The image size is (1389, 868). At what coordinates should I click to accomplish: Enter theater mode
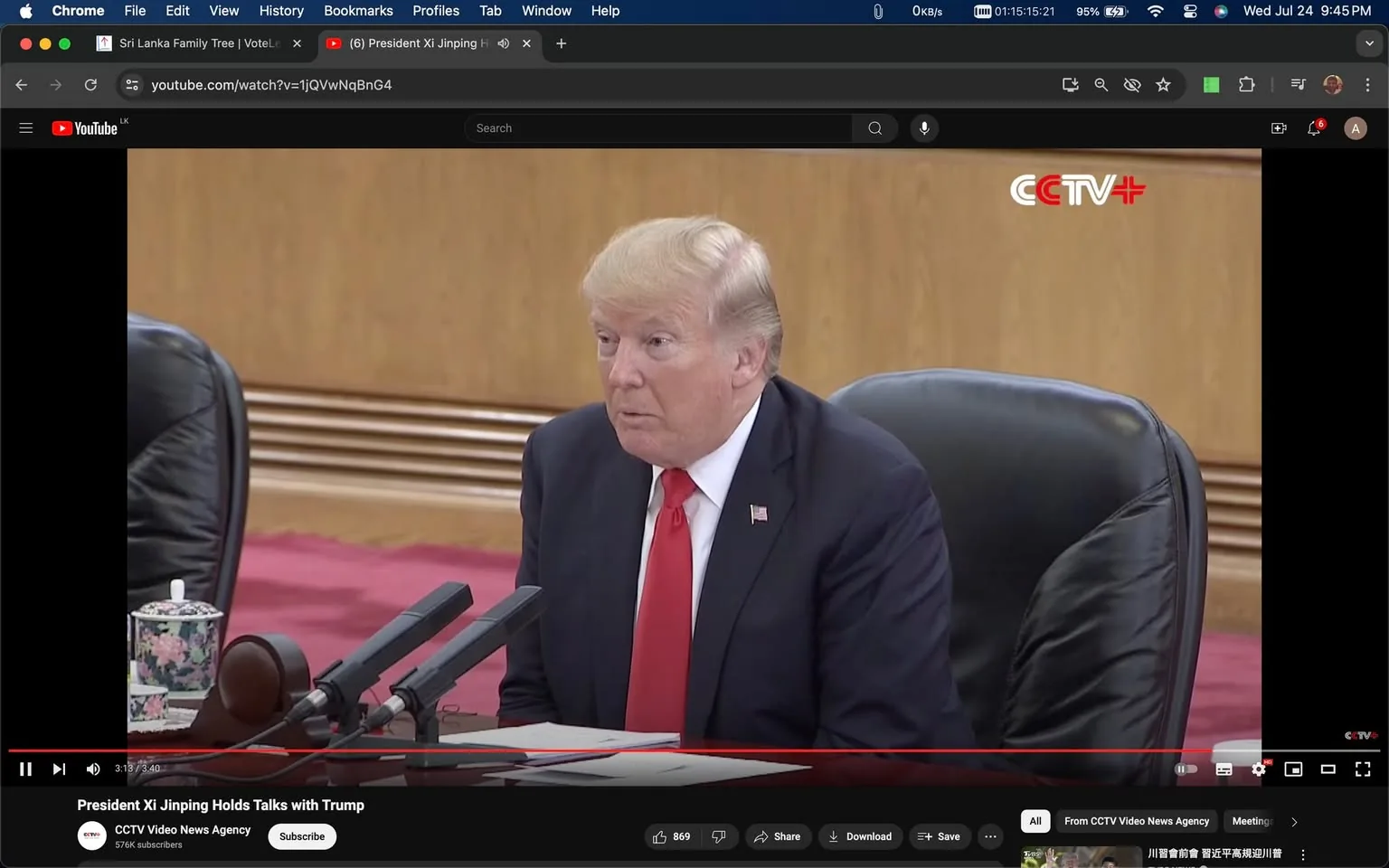(x=1327, y=769)
